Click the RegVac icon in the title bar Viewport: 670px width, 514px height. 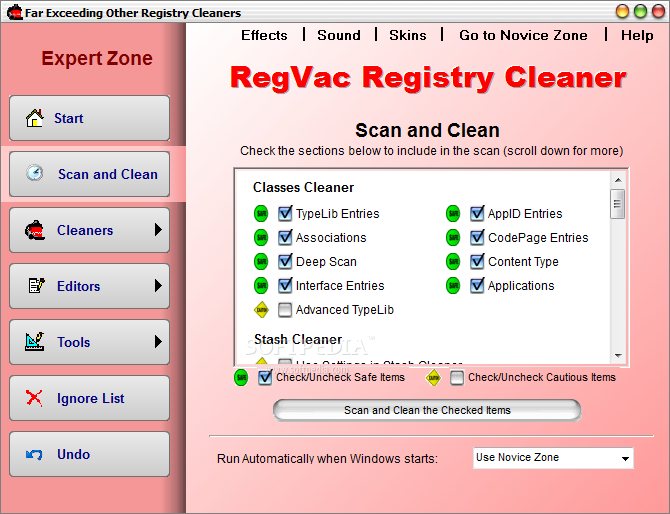coord(15,12)
